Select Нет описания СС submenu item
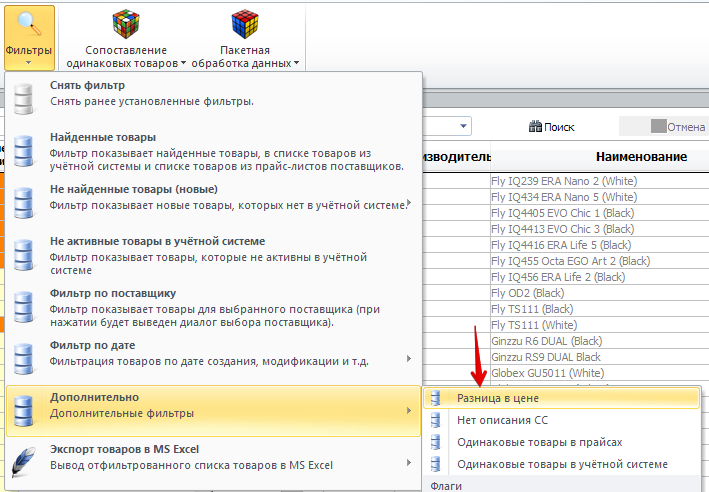 [562, 420]
